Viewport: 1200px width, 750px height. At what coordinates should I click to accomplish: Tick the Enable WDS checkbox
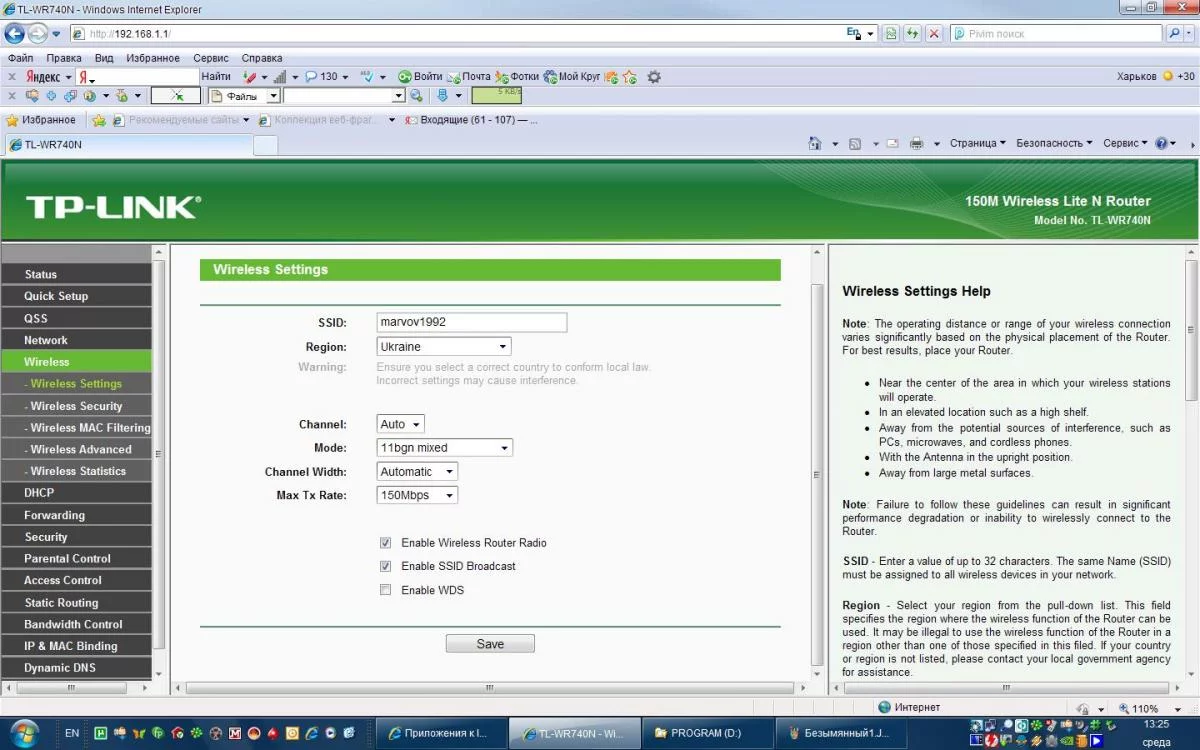click(x=385, y=590)
